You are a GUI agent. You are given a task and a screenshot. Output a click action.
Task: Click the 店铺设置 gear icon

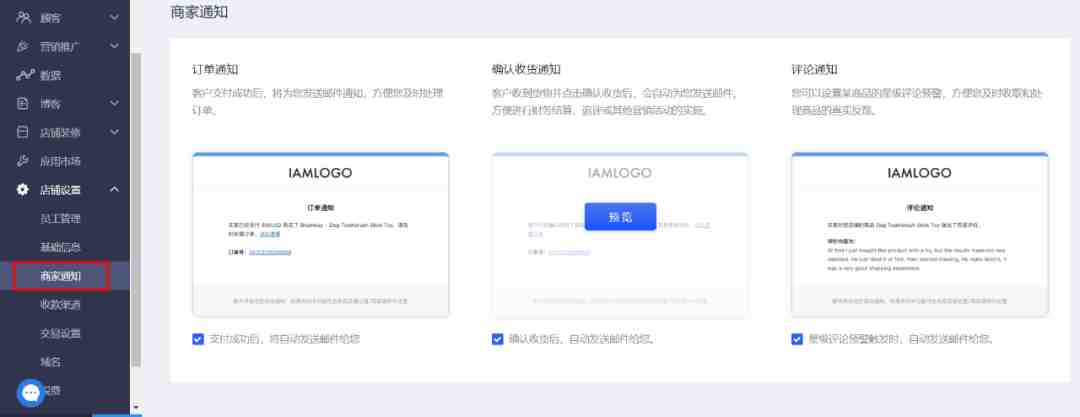pyautogui.click(x=23, y=190)
